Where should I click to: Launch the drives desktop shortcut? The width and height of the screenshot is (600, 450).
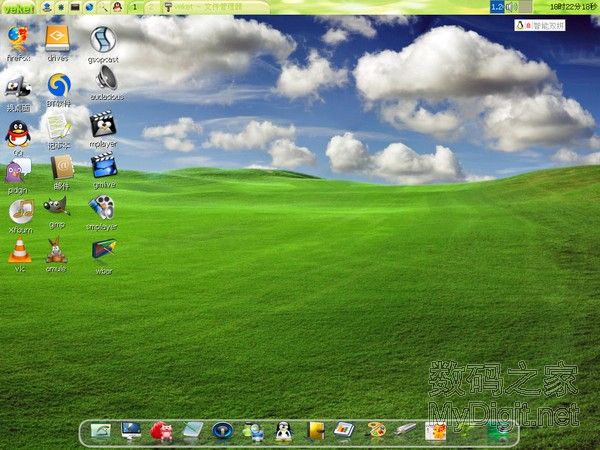coord(59,40)
